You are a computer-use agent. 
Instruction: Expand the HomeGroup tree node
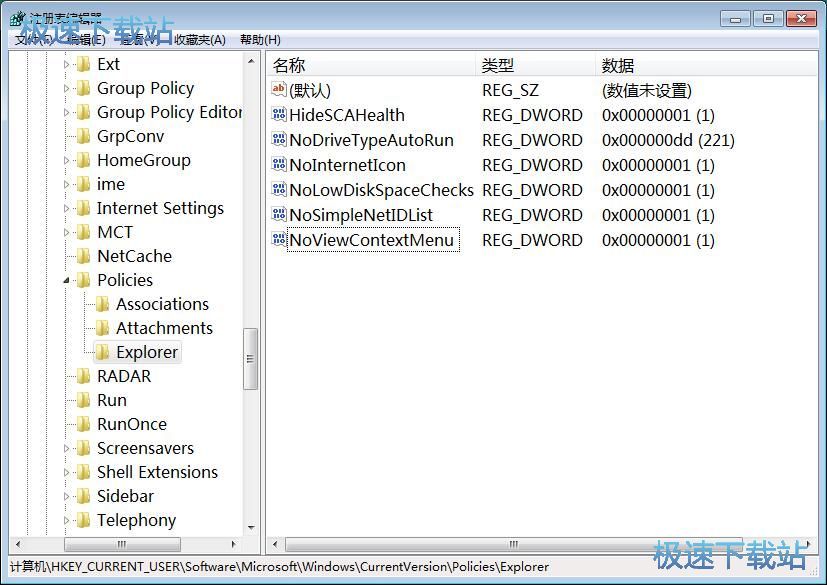tap(66, 160)
